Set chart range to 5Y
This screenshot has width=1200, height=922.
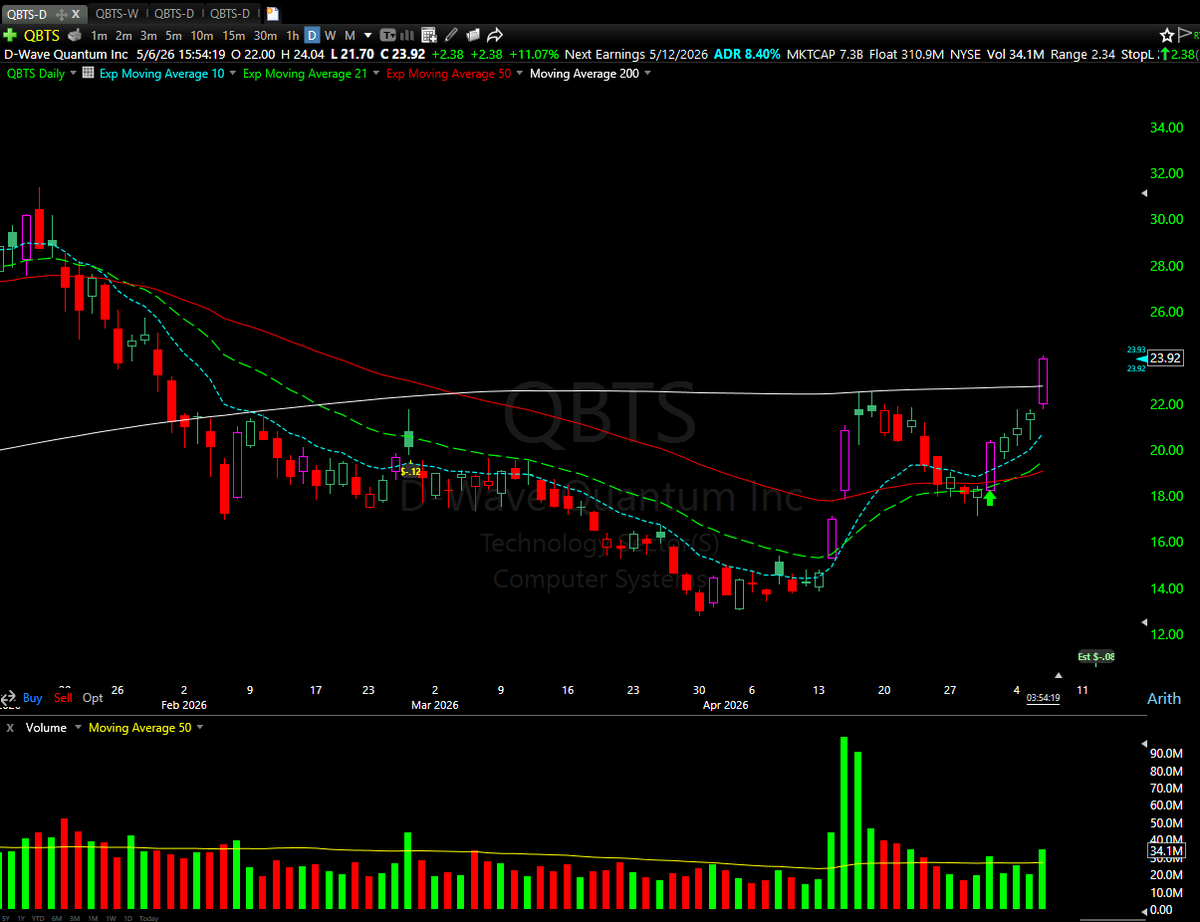pyautogui.click(x=6, y=918)
